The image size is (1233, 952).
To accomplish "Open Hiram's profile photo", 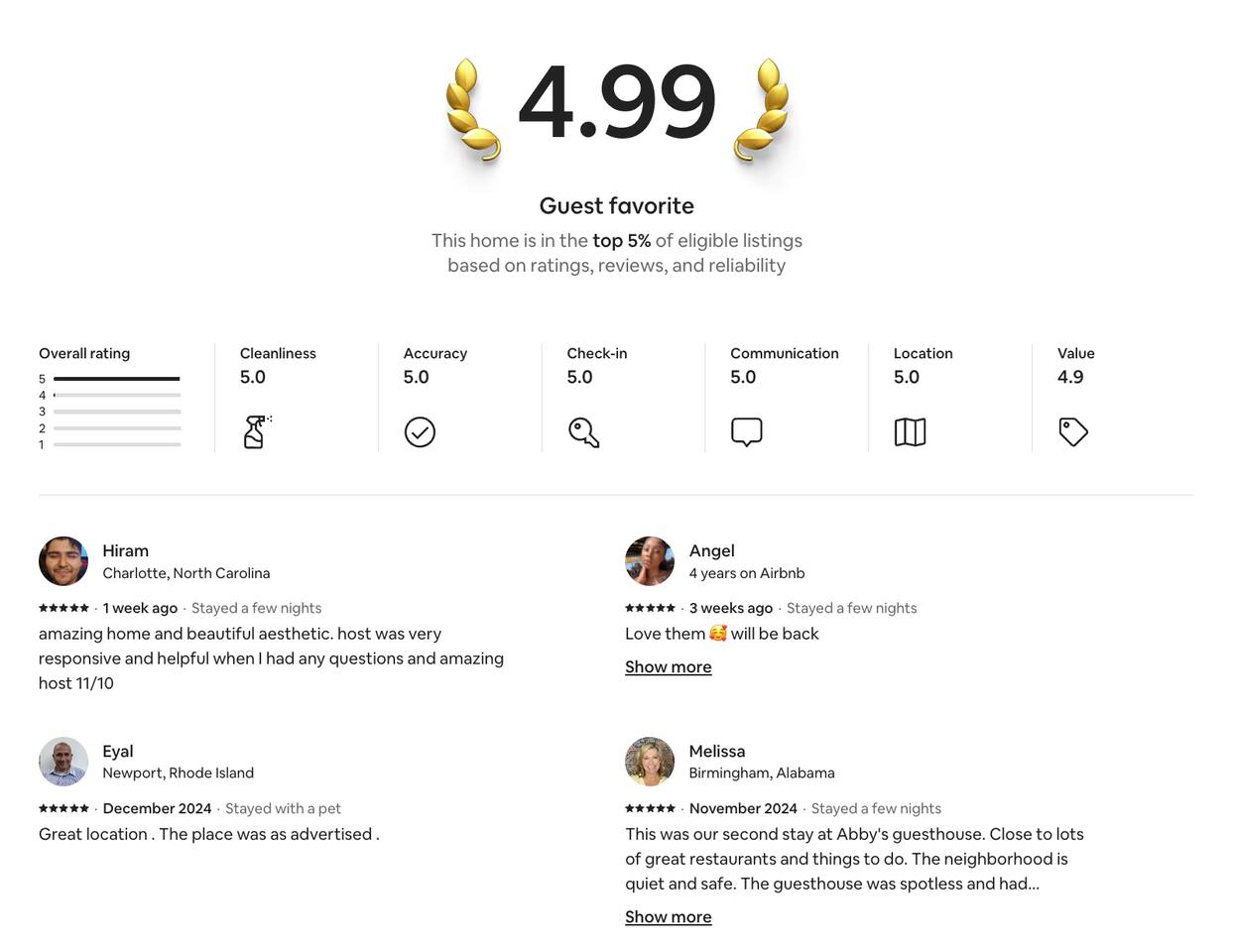I will (x=63, y=561).
